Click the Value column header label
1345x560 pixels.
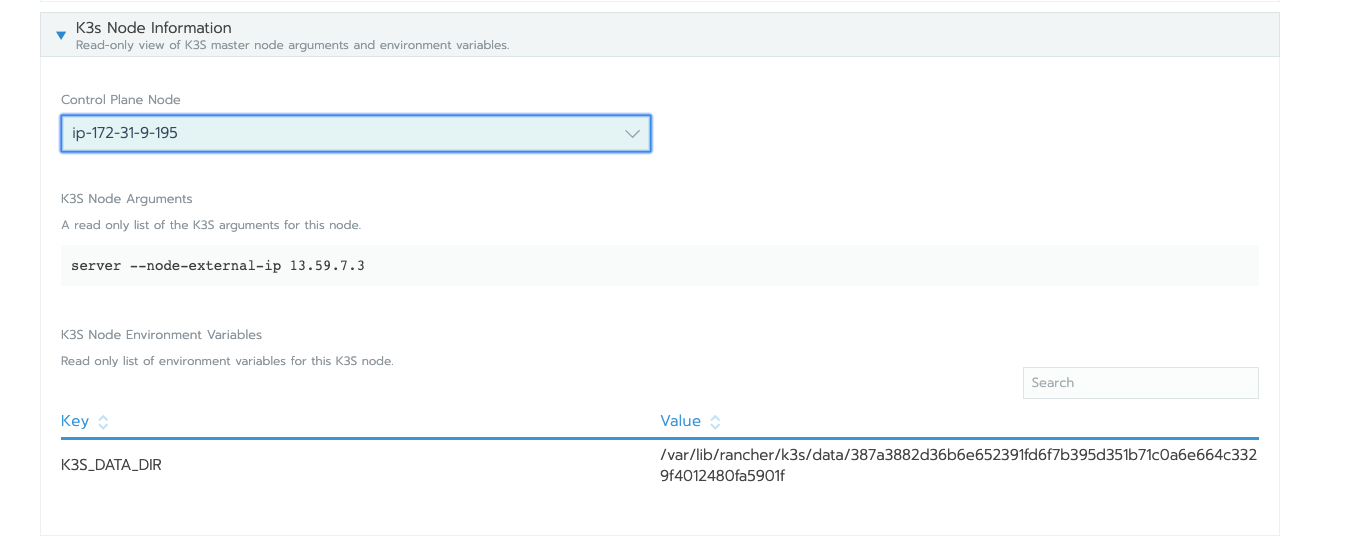pyautogui.click(x=680, y=421)
